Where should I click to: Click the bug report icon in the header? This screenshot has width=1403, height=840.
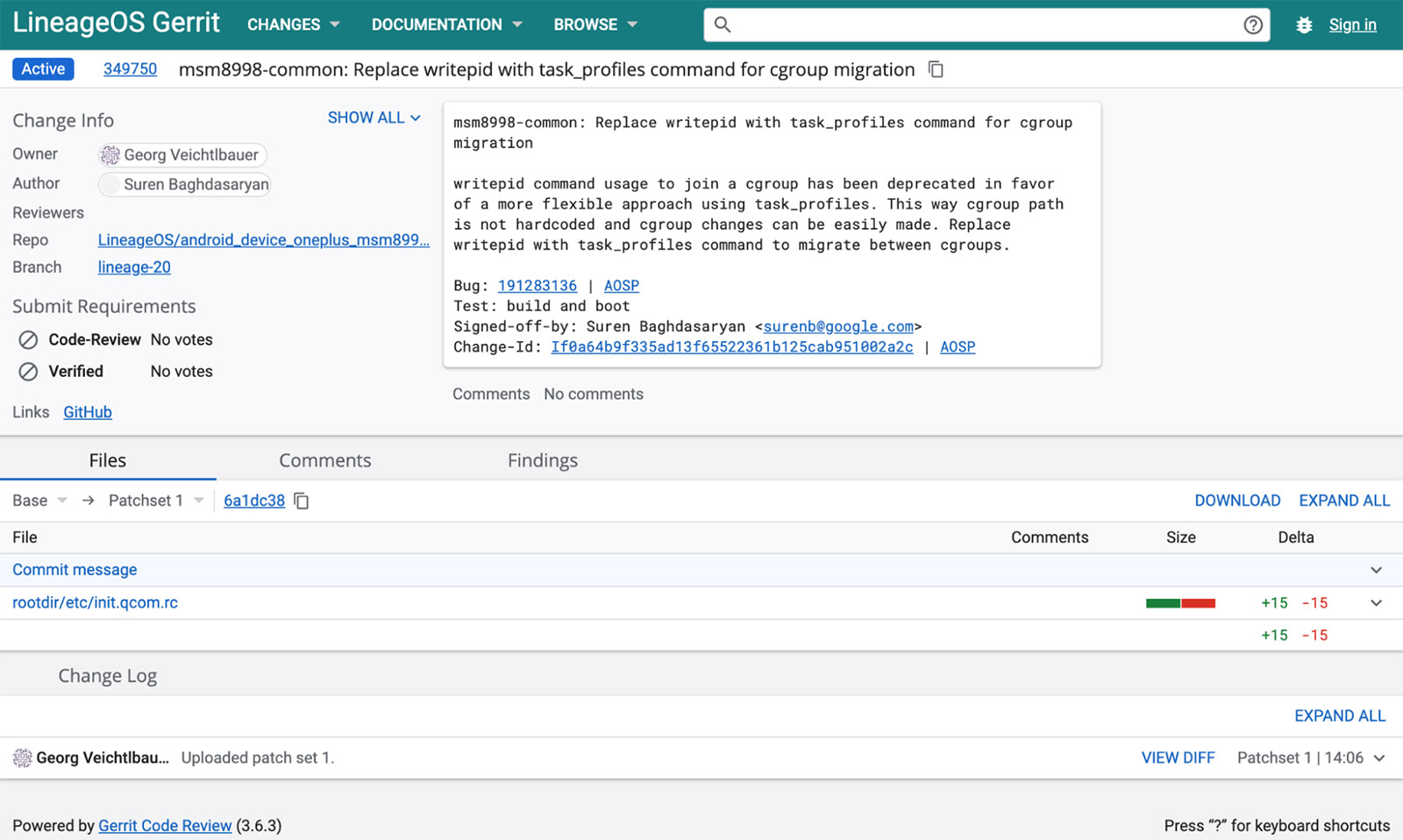(1304, 25)
